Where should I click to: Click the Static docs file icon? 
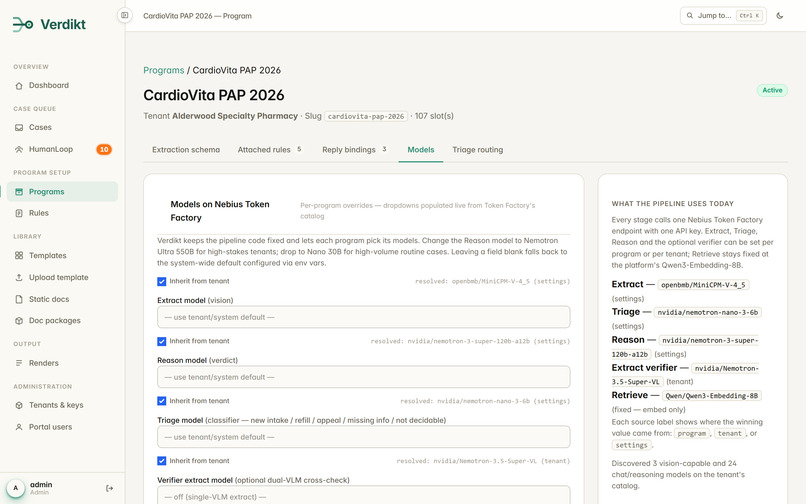pyautogui.click(x=19, y=299)
